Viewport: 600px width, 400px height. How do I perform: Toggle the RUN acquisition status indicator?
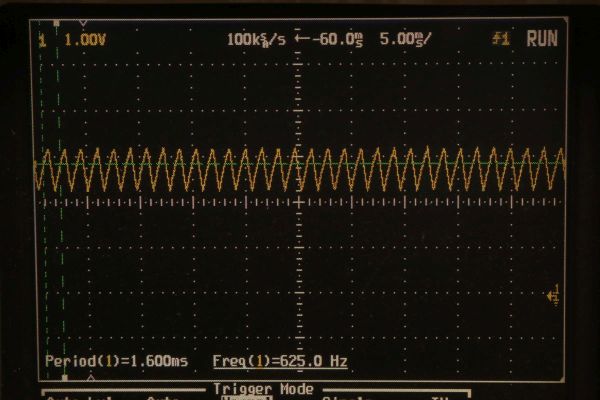(541, 40)
